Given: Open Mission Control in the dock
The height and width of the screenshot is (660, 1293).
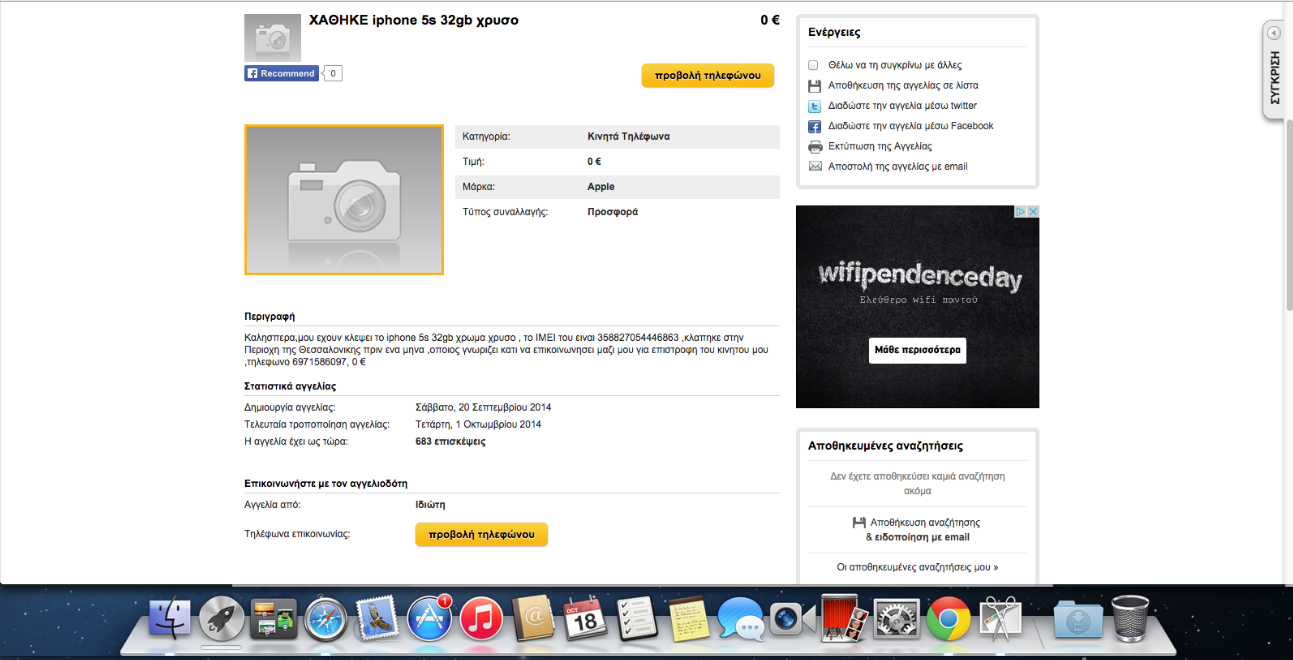Looking at the screenshot, I should point(274,618).
